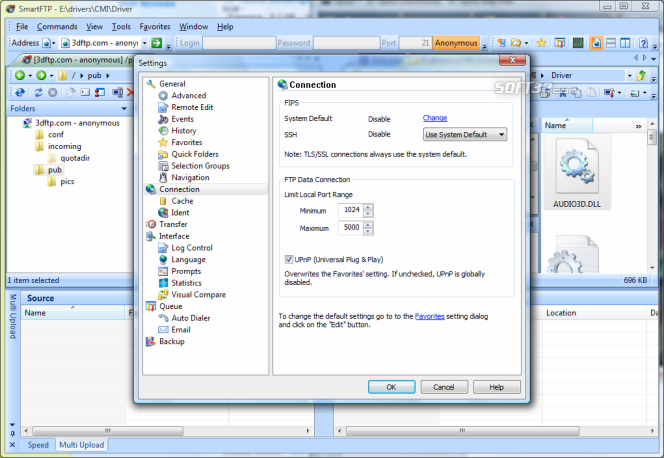Open Statistics settings page
Image resolution: width=664 pixels, height=458 pixels.
(x=186, y=283)
